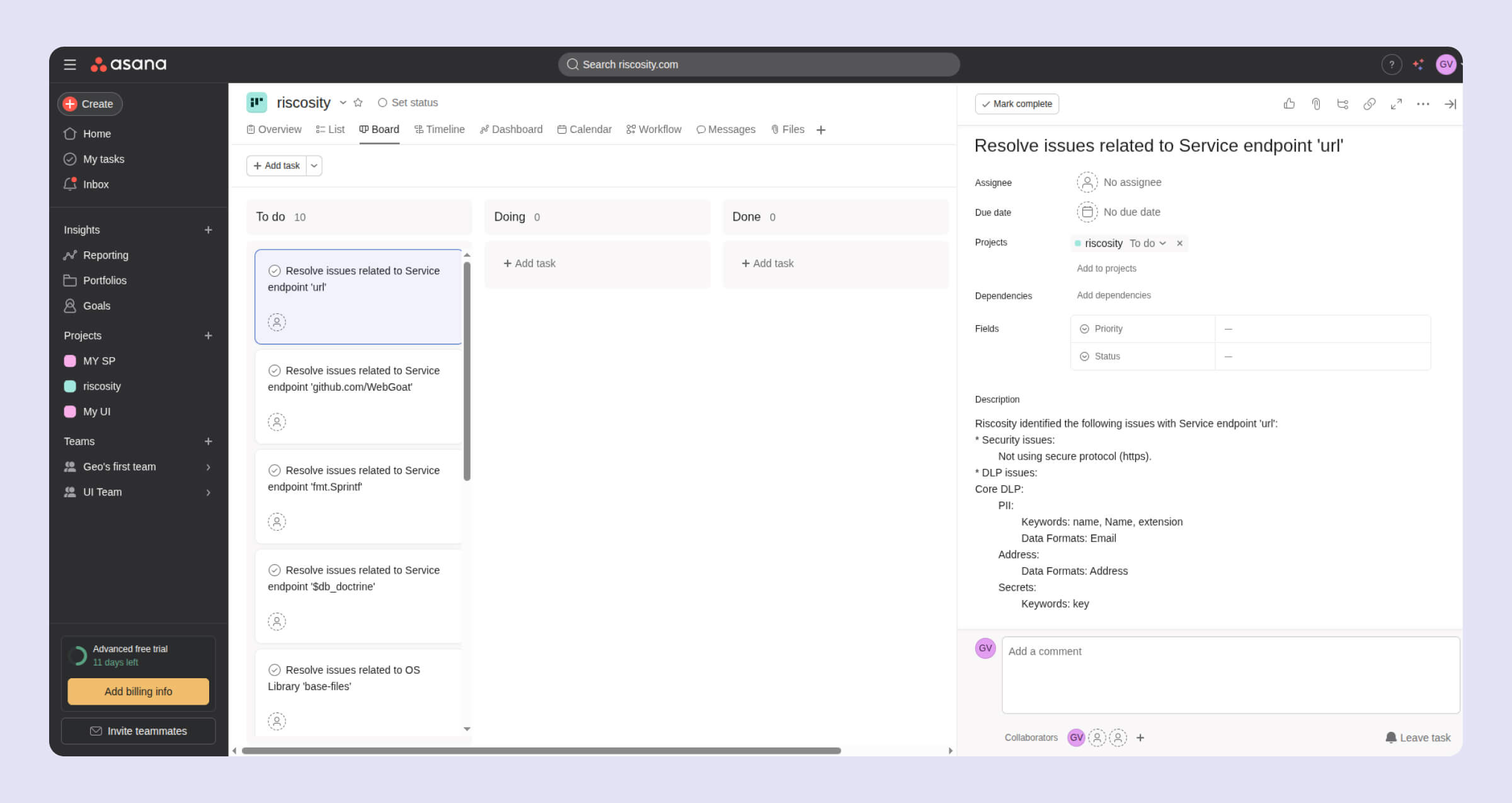
Task: Open the help question-mark icon
Action: pos(1391,64)
